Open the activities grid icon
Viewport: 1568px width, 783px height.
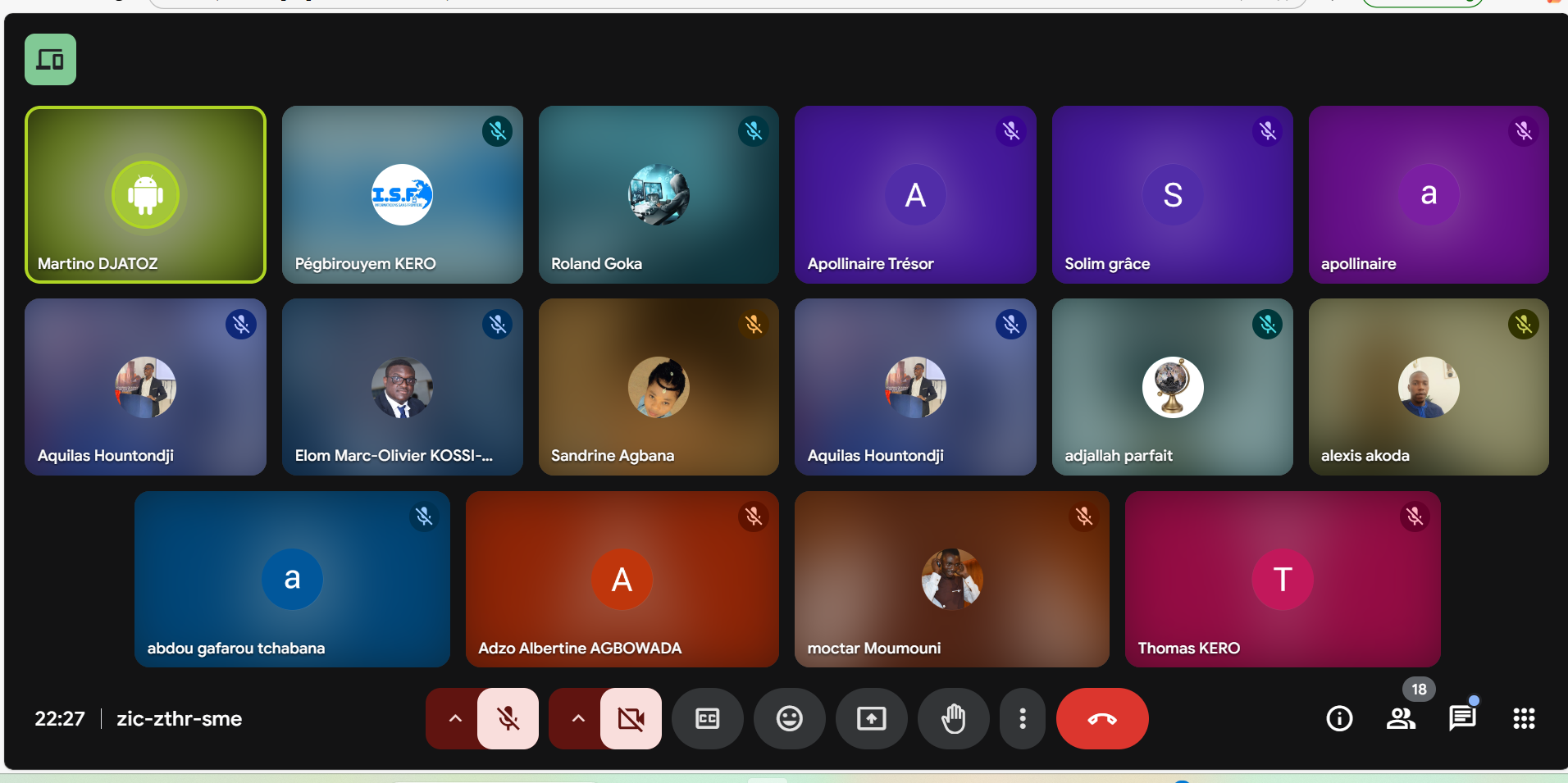1524,719
